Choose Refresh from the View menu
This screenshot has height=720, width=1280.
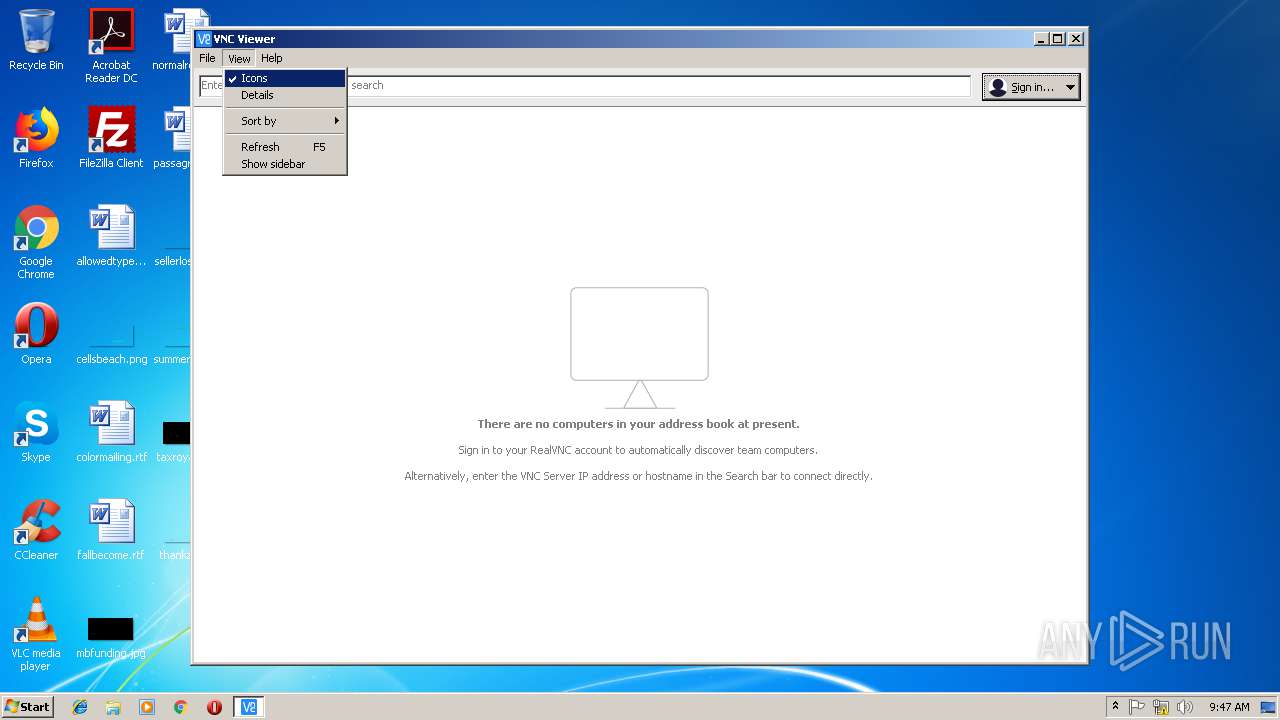(x=285, y=147)
